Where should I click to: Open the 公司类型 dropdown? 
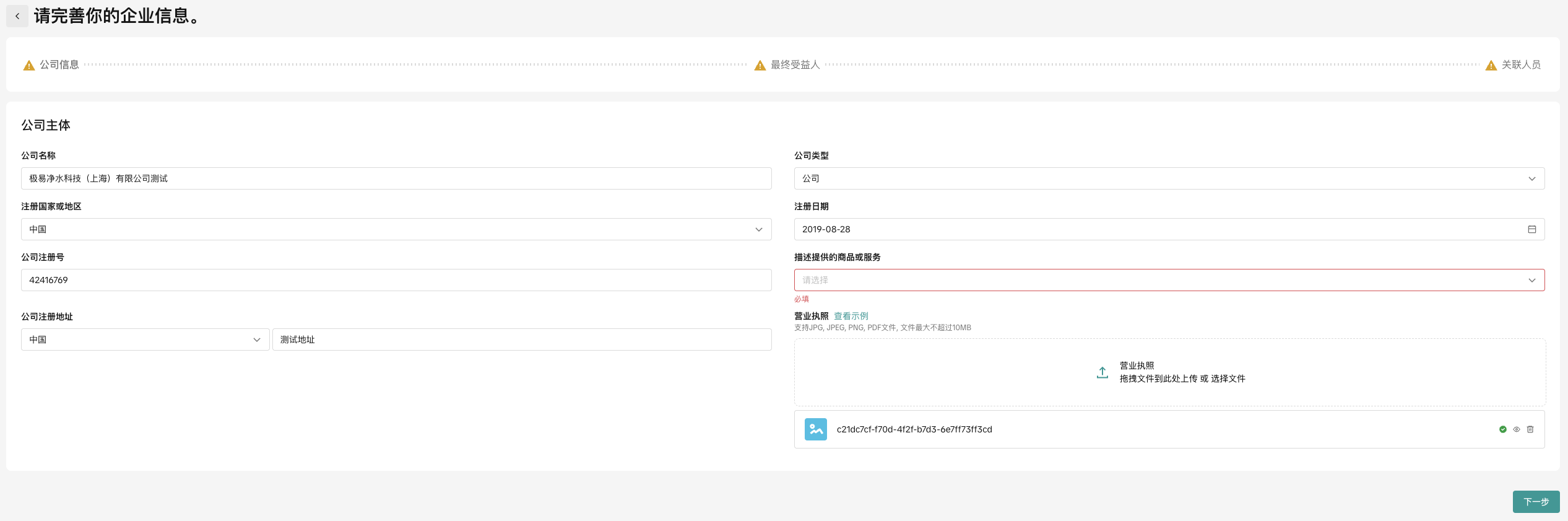[x=1169, y=178]
